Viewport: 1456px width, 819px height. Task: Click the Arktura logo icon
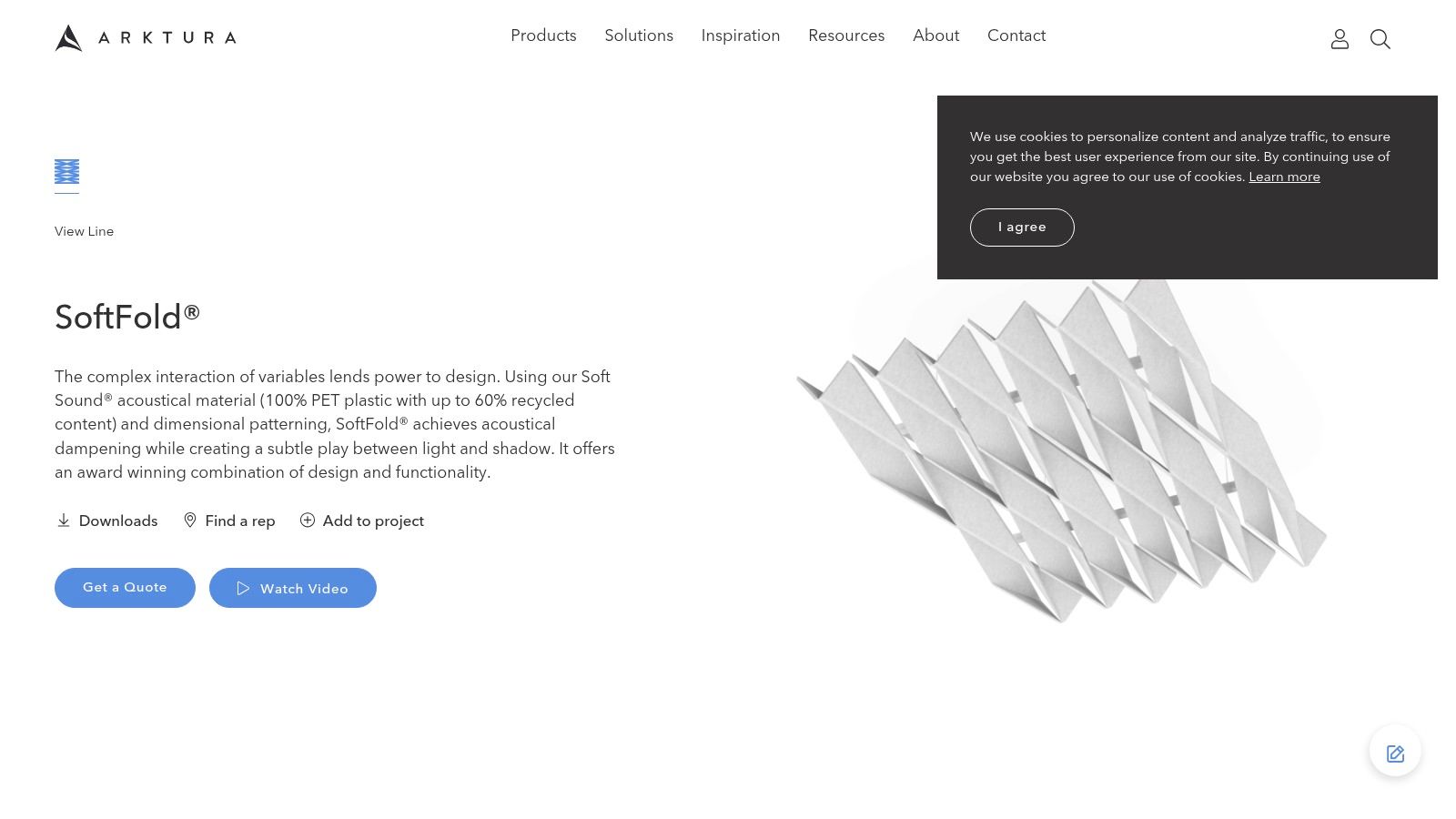(68, 38)
